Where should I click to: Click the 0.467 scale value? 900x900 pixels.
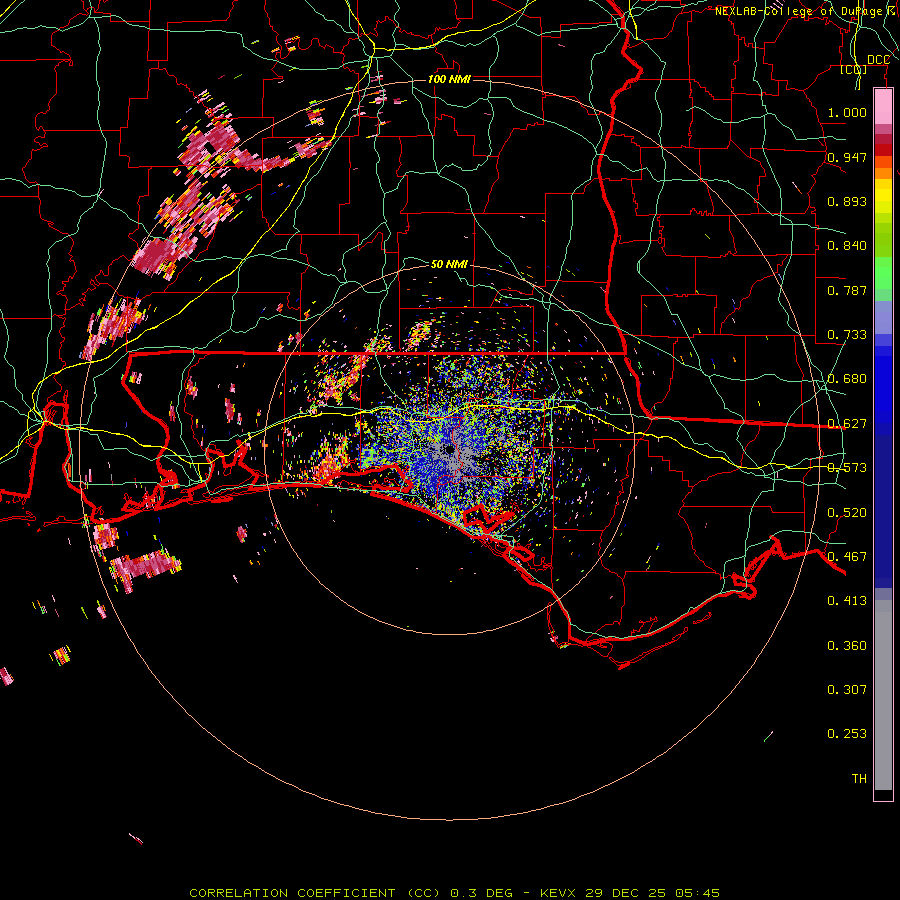847,557
